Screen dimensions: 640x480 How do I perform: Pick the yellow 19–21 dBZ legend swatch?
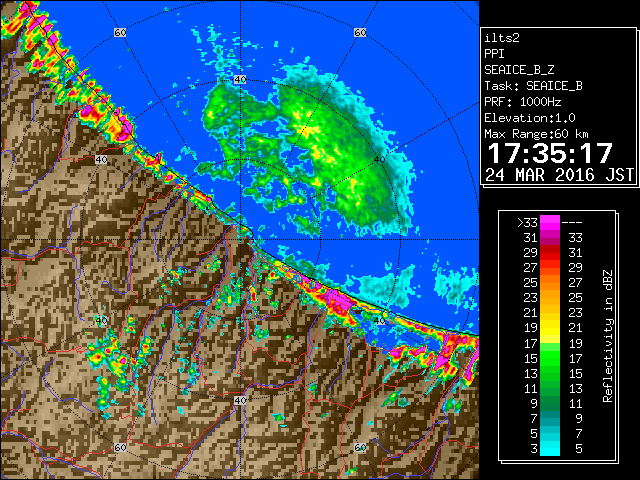pyautogui.click(x=550, y=328)
